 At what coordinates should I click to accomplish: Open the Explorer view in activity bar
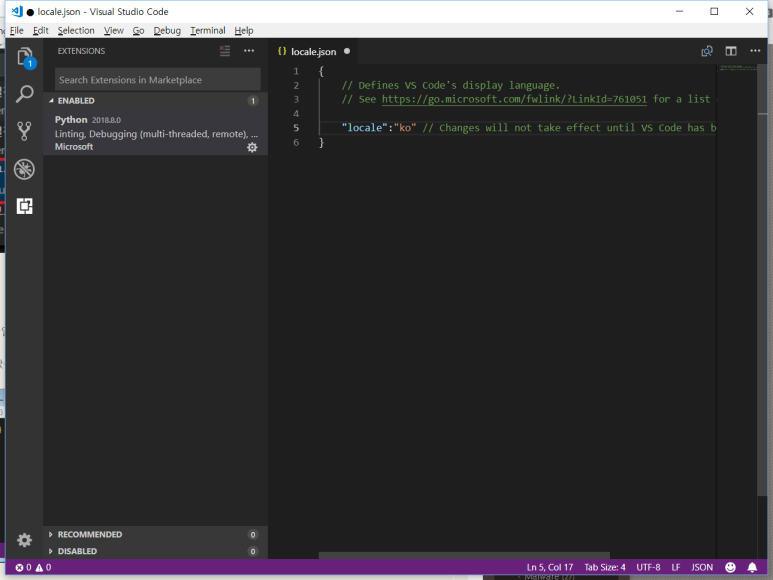pyautogui.click(x=25, y=58)
